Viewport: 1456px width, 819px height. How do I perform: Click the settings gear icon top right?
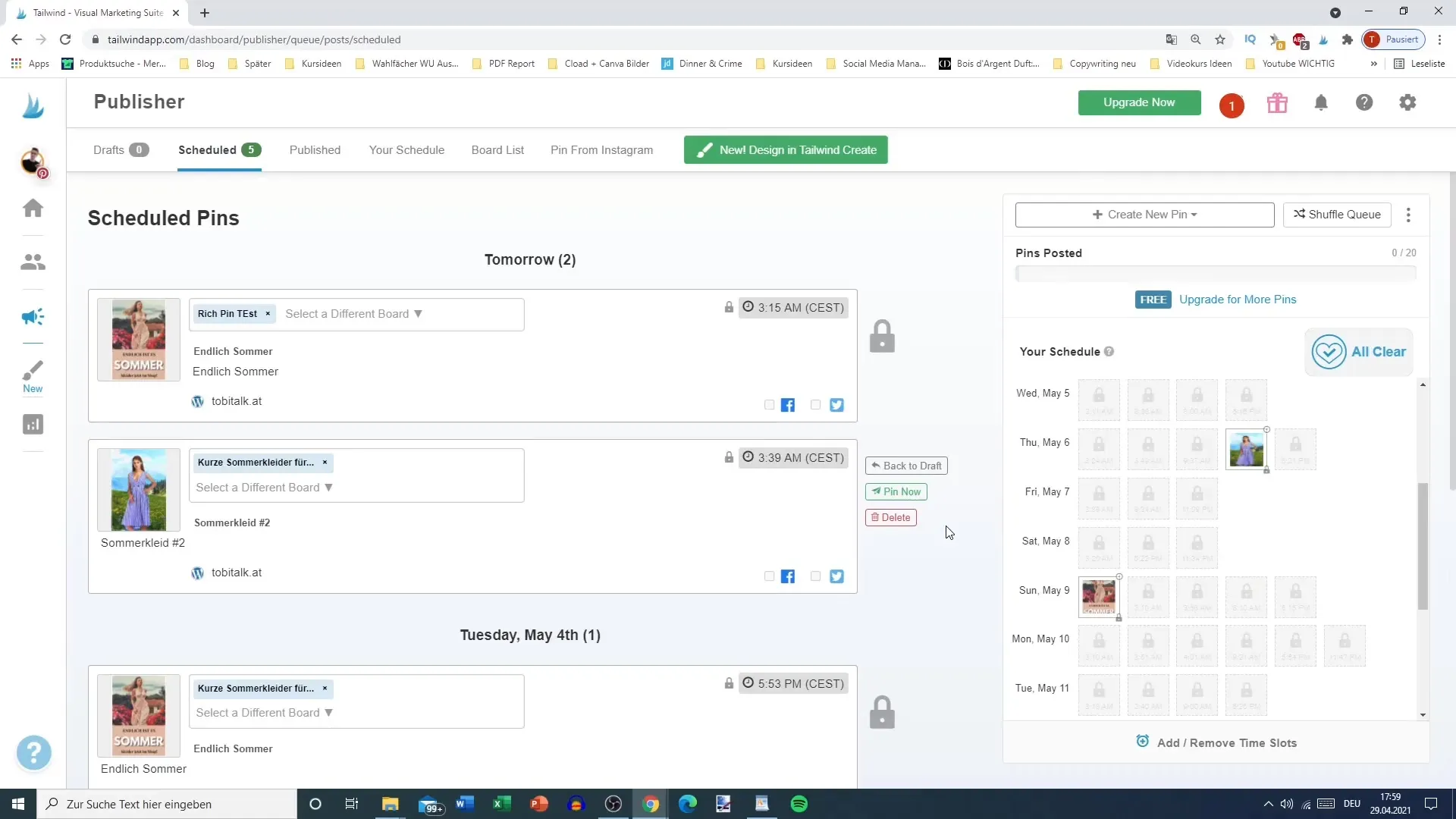point(1408,102)
